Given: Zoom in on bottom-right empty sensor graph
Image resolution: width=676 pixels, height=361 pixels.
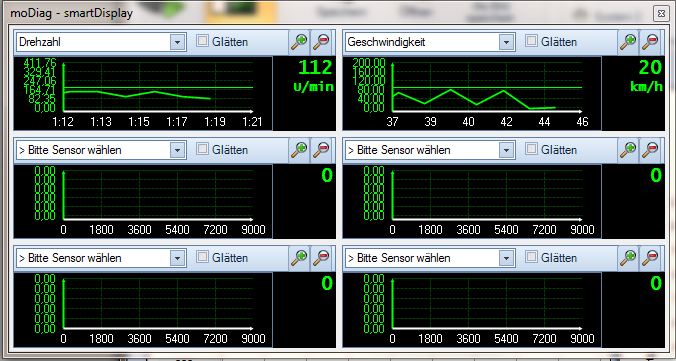Looking at the screenshot, I should tap(628, 258).
